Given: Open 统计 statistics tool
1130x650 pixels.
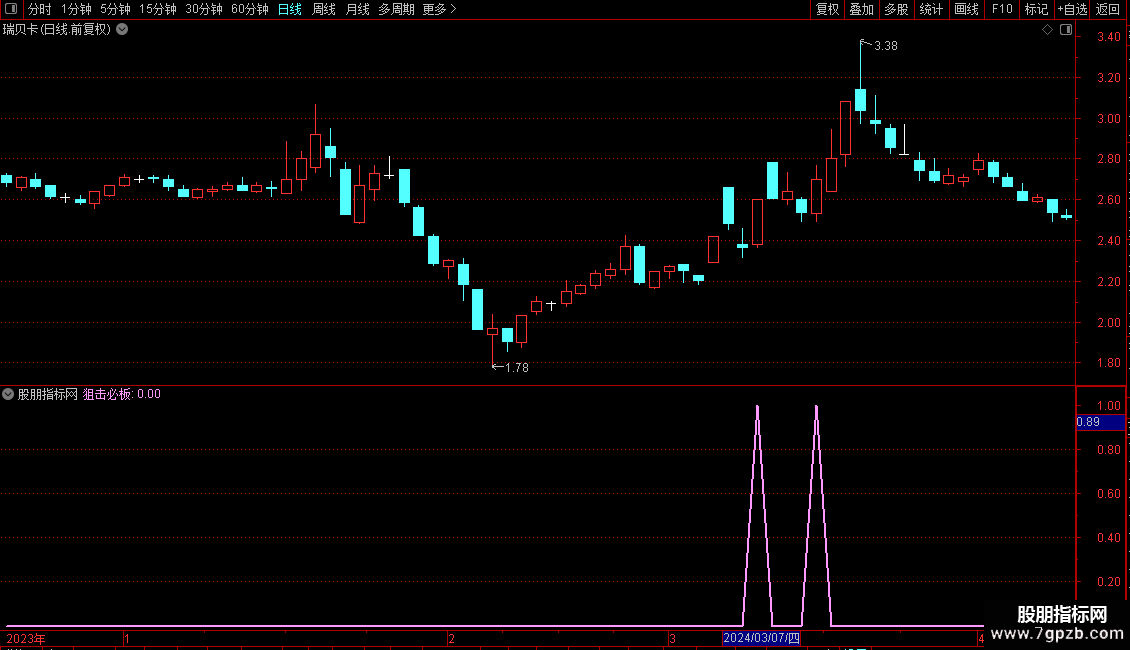Looking at the screenshot, I should pos(931,9).
